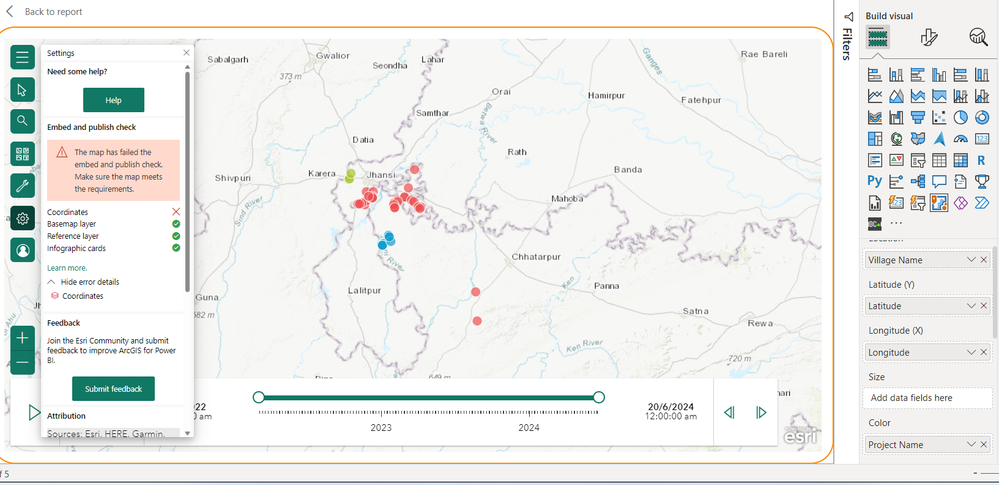Select the gauge visual
The image size is (999, 485).
pos(960,138)
